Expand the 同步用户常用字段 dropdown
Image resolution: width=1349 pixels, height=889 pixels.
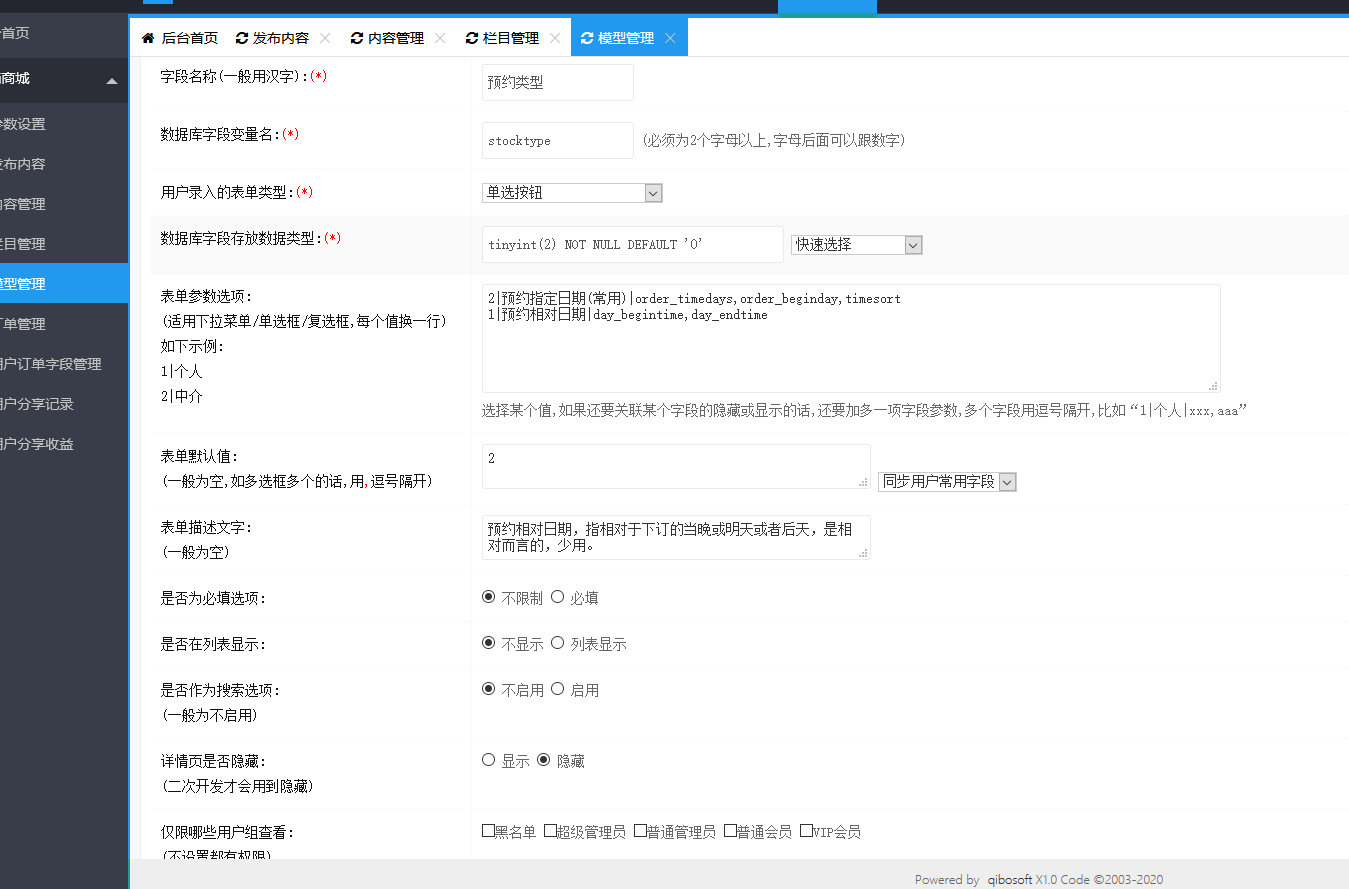[x=947, y=482]
